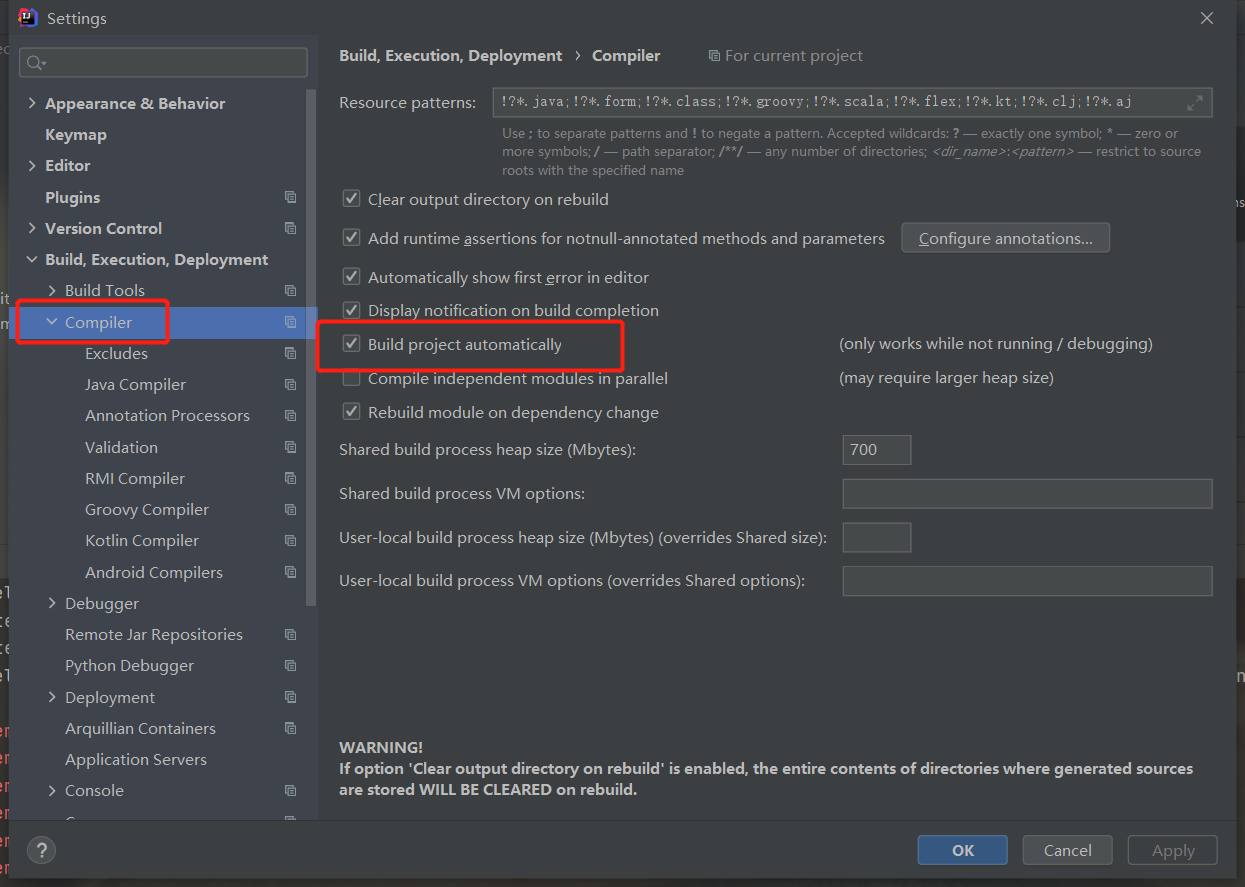Click the project-level icon next to Validation

[x=291, y=447]
